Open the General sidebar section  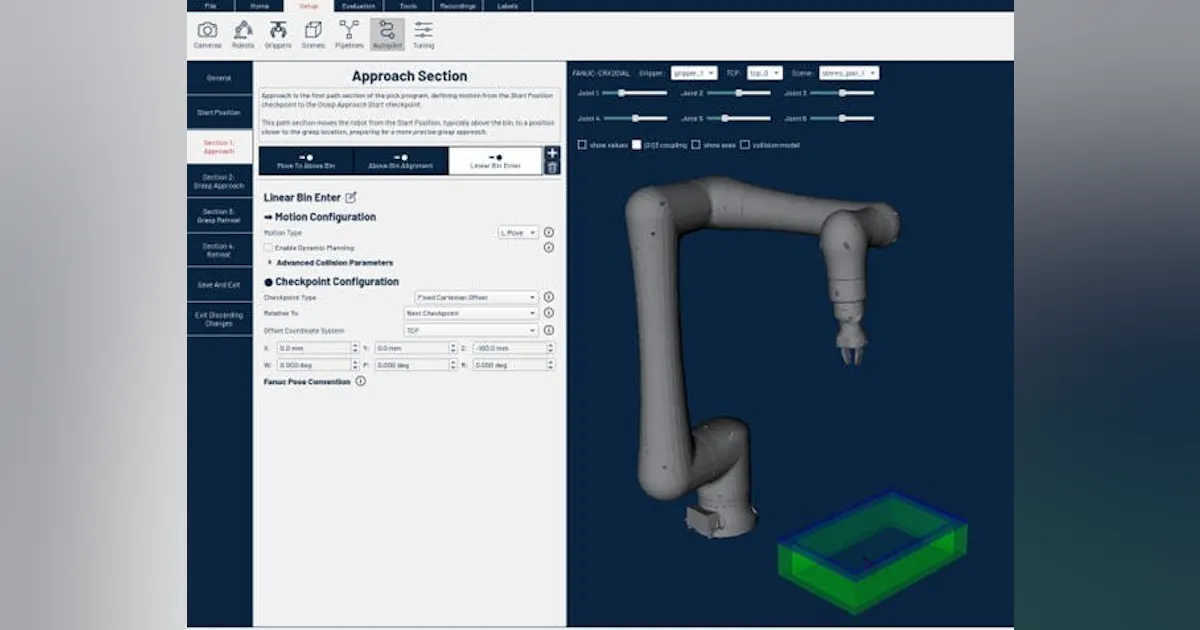219,78
